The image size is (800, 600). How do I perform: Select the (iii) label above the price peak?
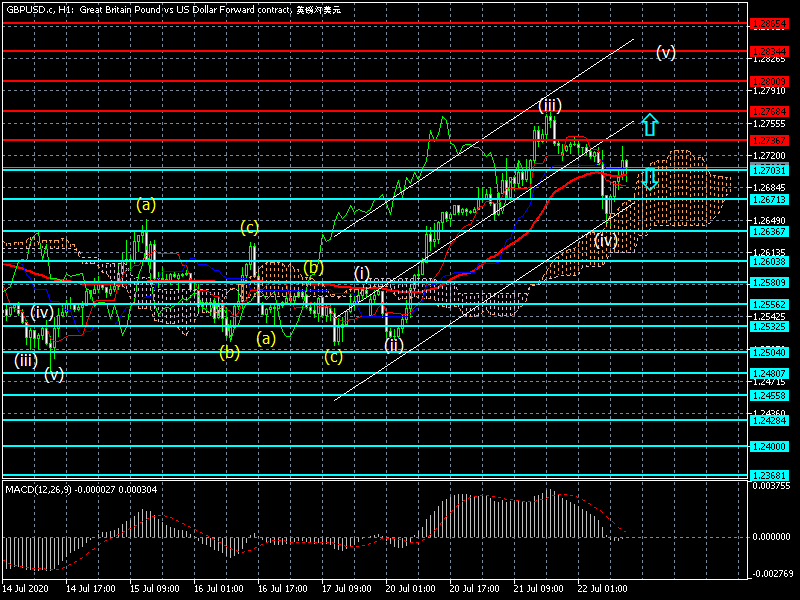click(x=549, y=104)
